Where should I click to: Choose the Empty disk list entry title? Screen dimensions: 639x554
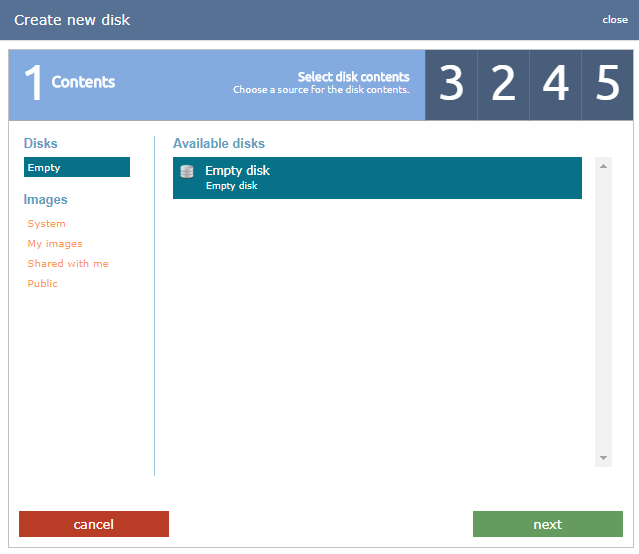237,171
